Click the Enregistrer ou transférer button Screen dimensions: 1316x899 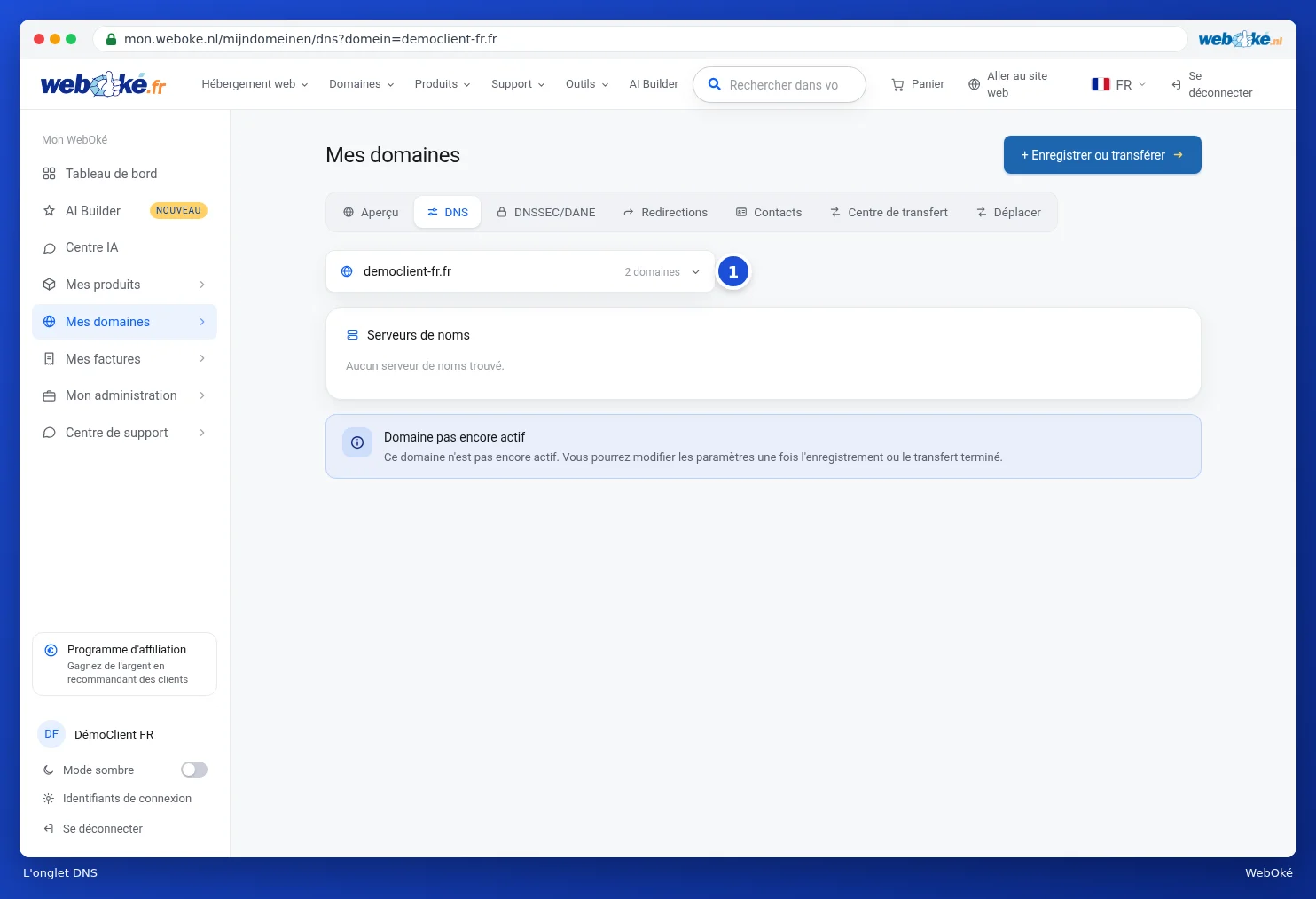coord(1102,155)
